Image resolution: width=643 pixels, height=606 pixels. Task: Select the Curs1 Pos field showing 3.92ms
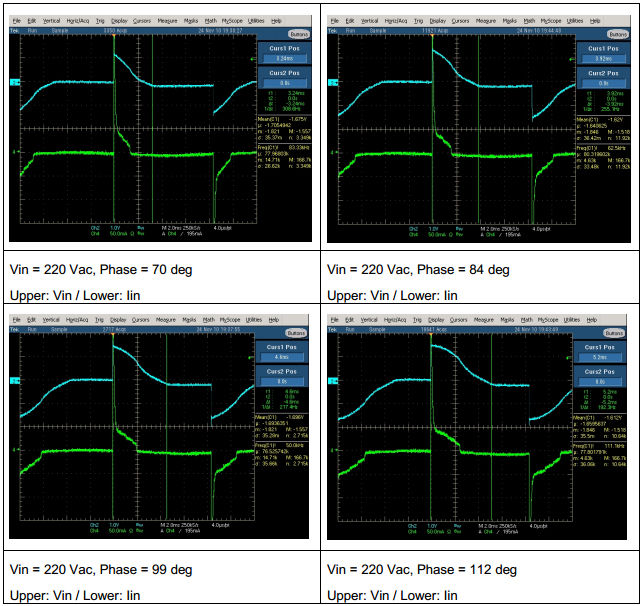pos(598,58)
